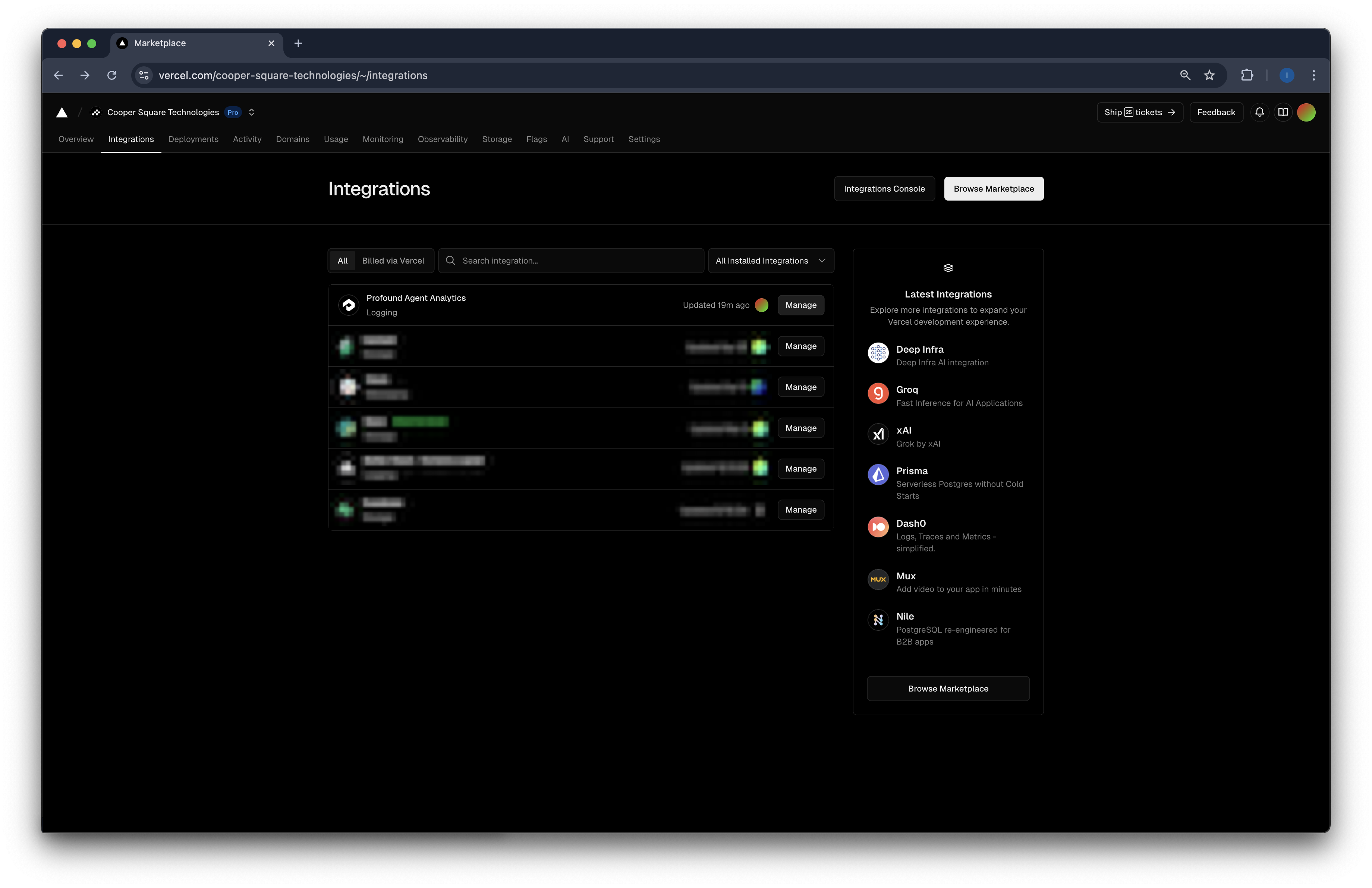Select the Mux integration icon
Image resolution: width=1372 pixels, height=888 pixels.
pos(878,580)
